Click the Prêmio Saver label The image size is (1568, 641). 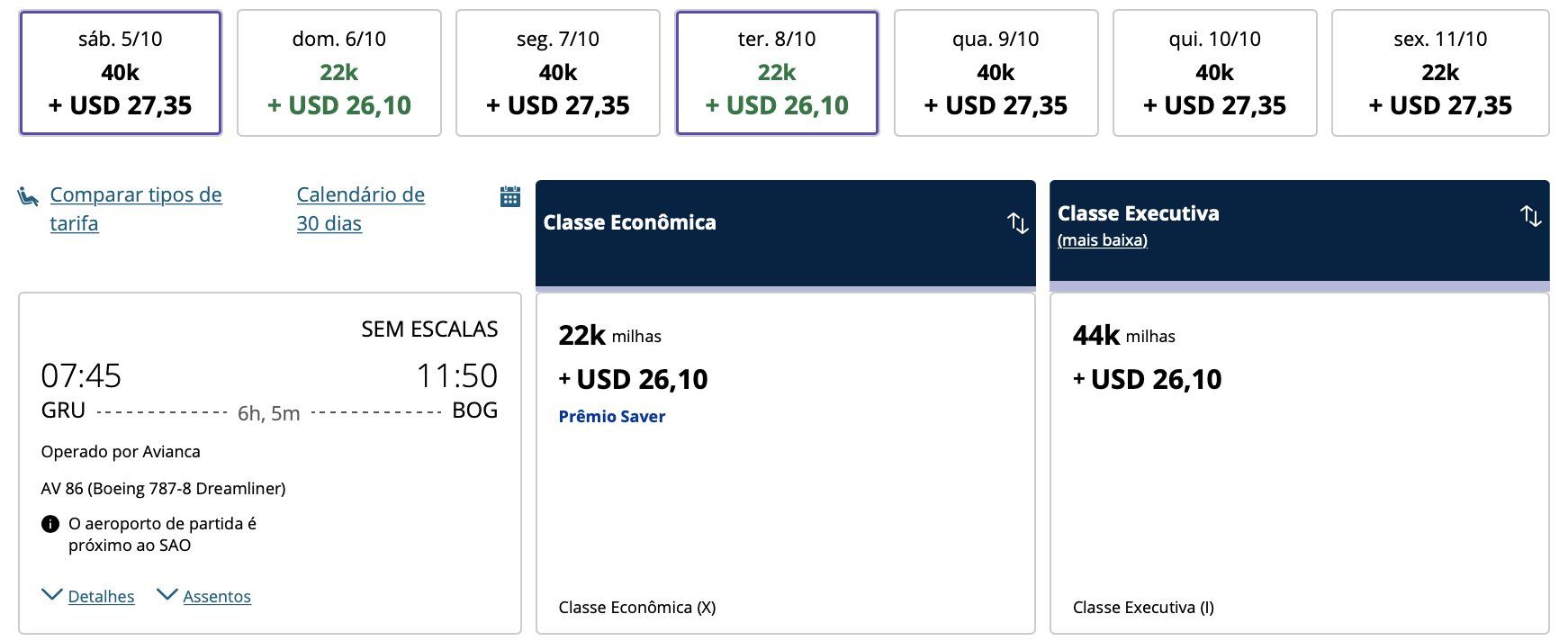612,416
